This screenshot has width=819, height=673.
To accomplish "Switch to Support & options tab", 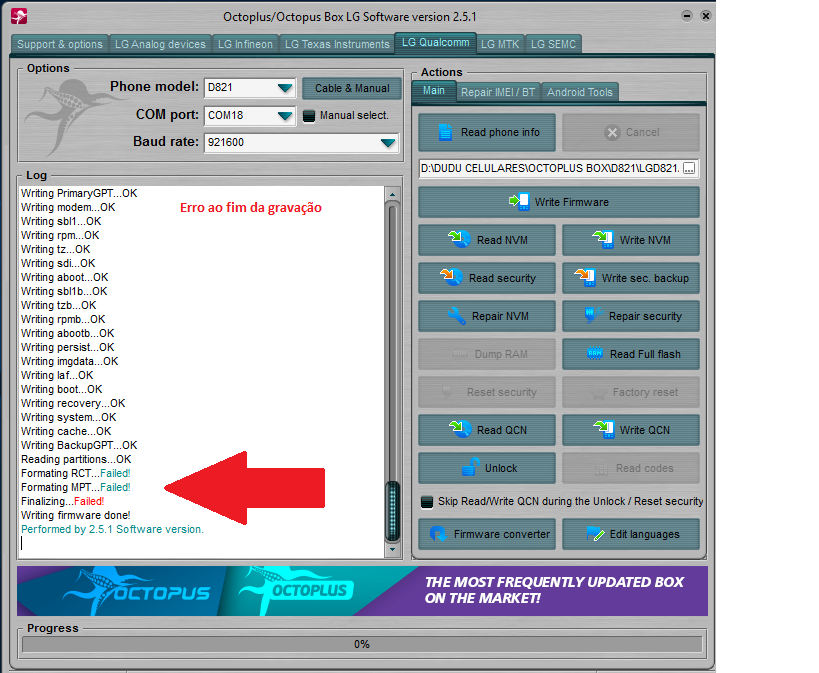I will [60, 44].
